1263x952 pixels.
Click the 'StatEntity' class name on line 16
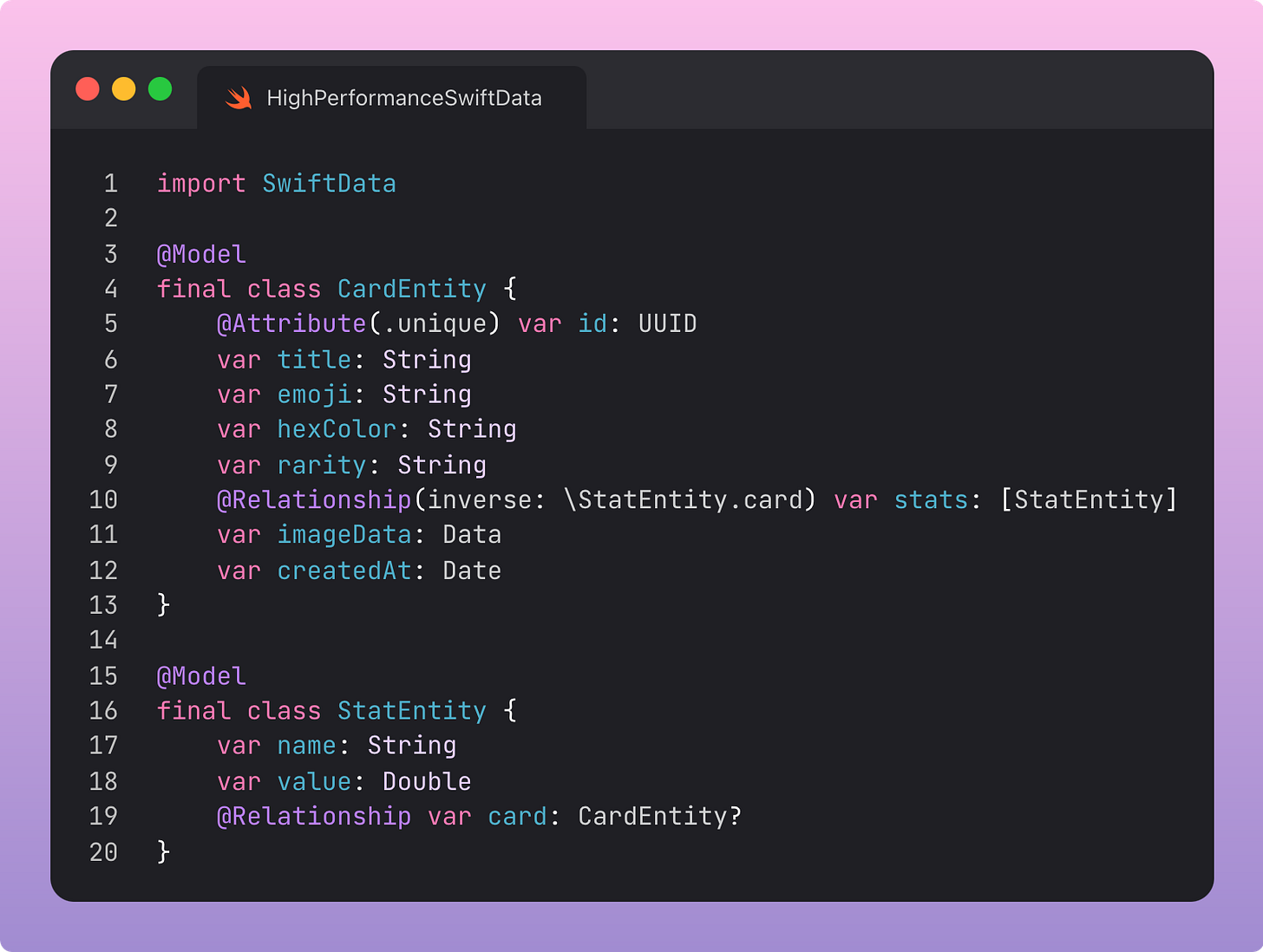click(x=412, y=711)
